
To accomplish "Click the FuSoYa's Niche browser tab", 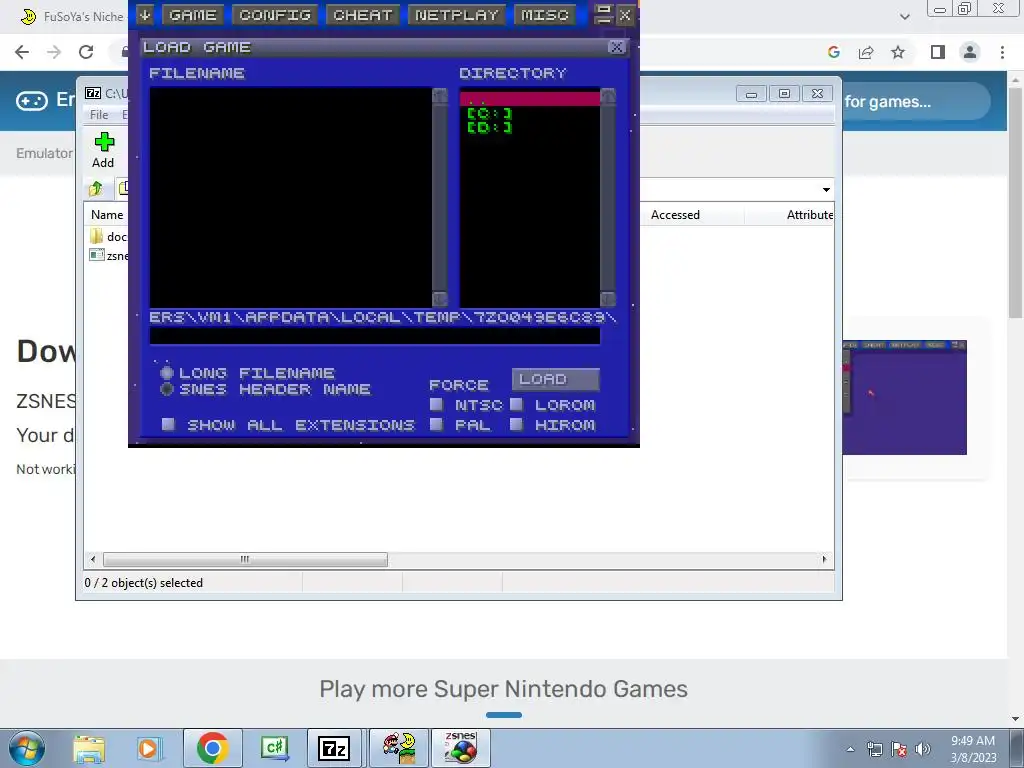I will (72, 16).
